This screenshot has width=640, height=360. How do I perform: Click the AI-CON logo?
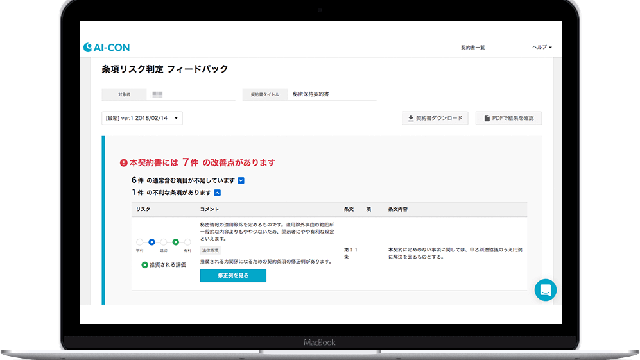(106, 47)
